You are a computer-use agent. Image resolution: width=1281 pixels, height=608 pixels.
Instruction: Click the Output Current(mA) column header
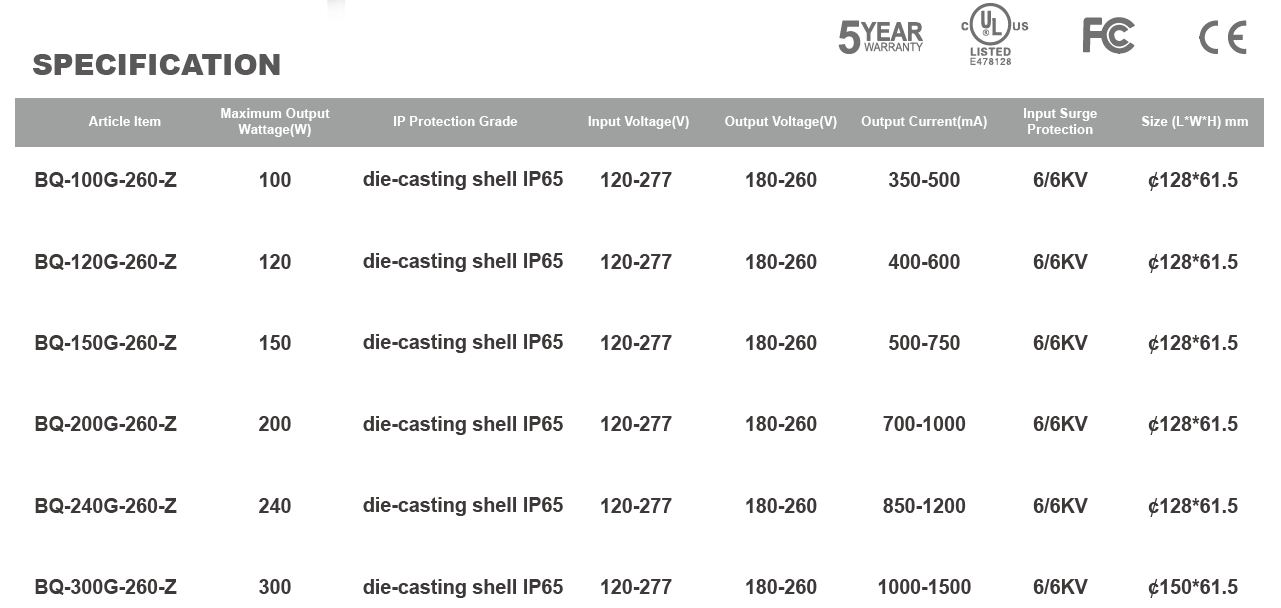[924, 122]
